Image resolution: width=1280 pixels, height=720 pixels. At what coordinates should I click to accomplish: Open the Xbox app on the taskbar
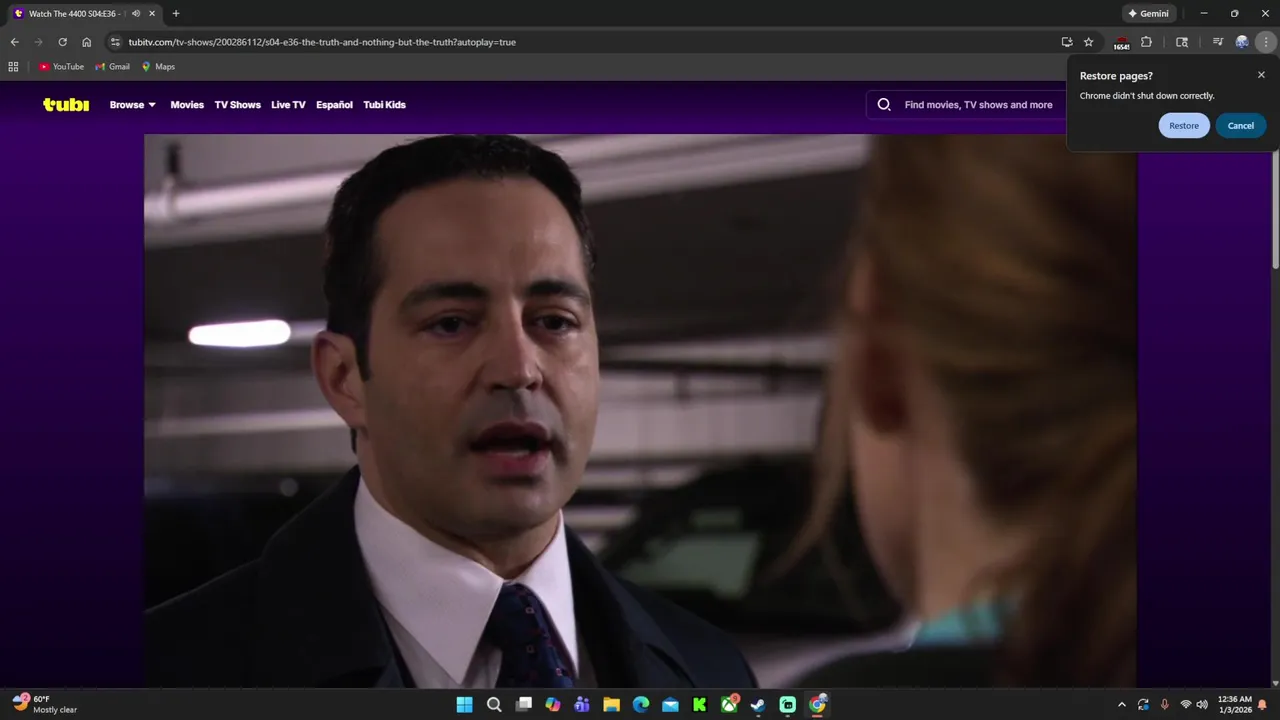[x=729, y=705]
